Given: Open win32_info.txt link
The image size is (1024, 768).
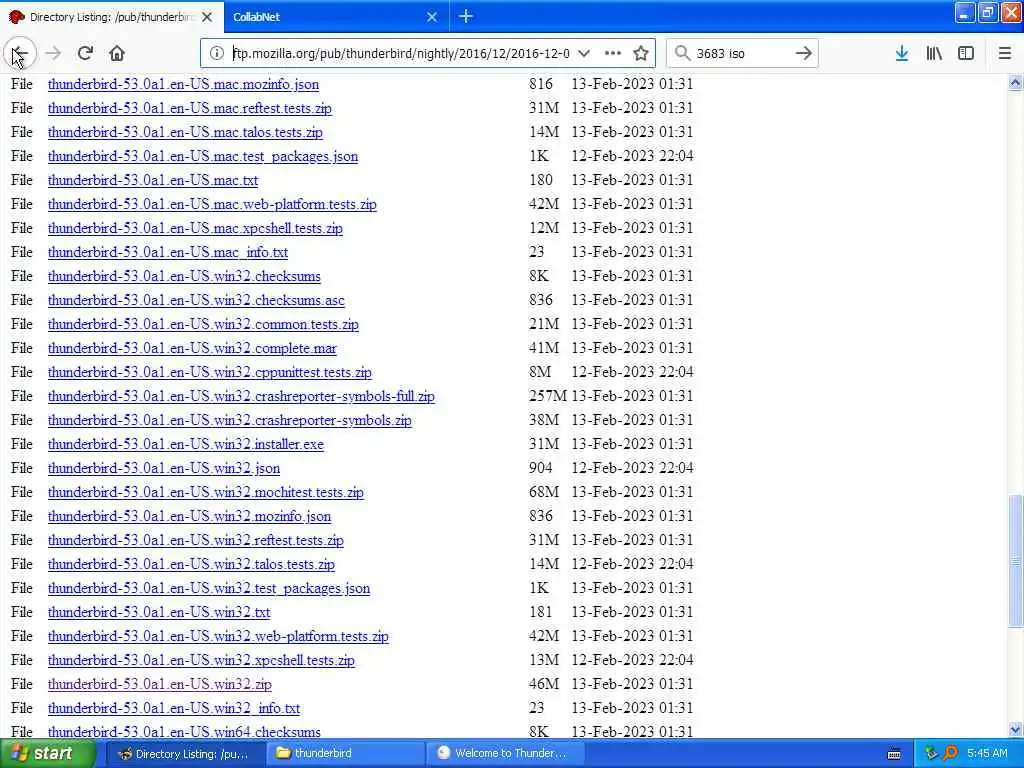Looking at the screenshot, I should 174,709.
